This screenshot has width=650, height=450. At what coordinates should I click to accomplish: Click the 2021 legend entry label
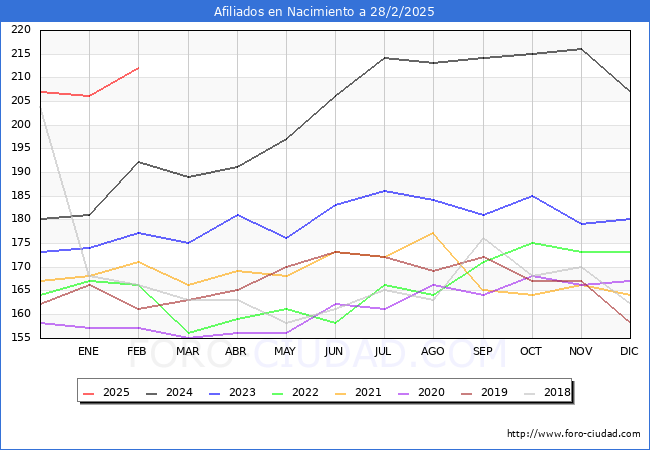[x=368, y=392]
